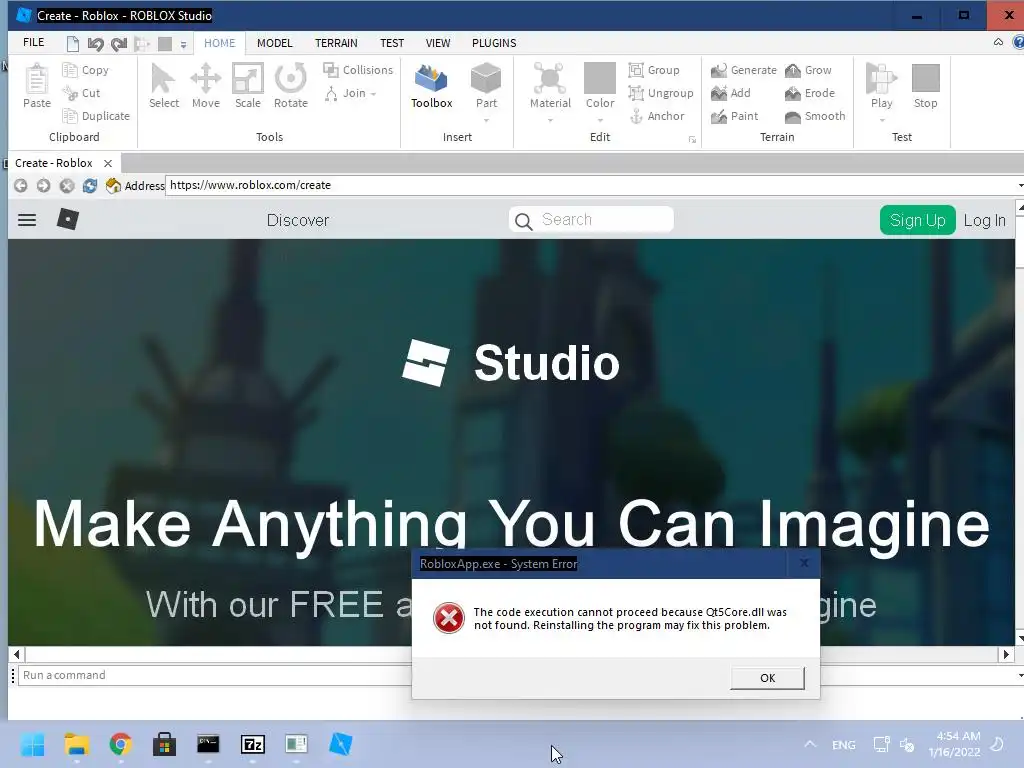
Task: Click the Log In link
Action: click(x=985, y=220)
